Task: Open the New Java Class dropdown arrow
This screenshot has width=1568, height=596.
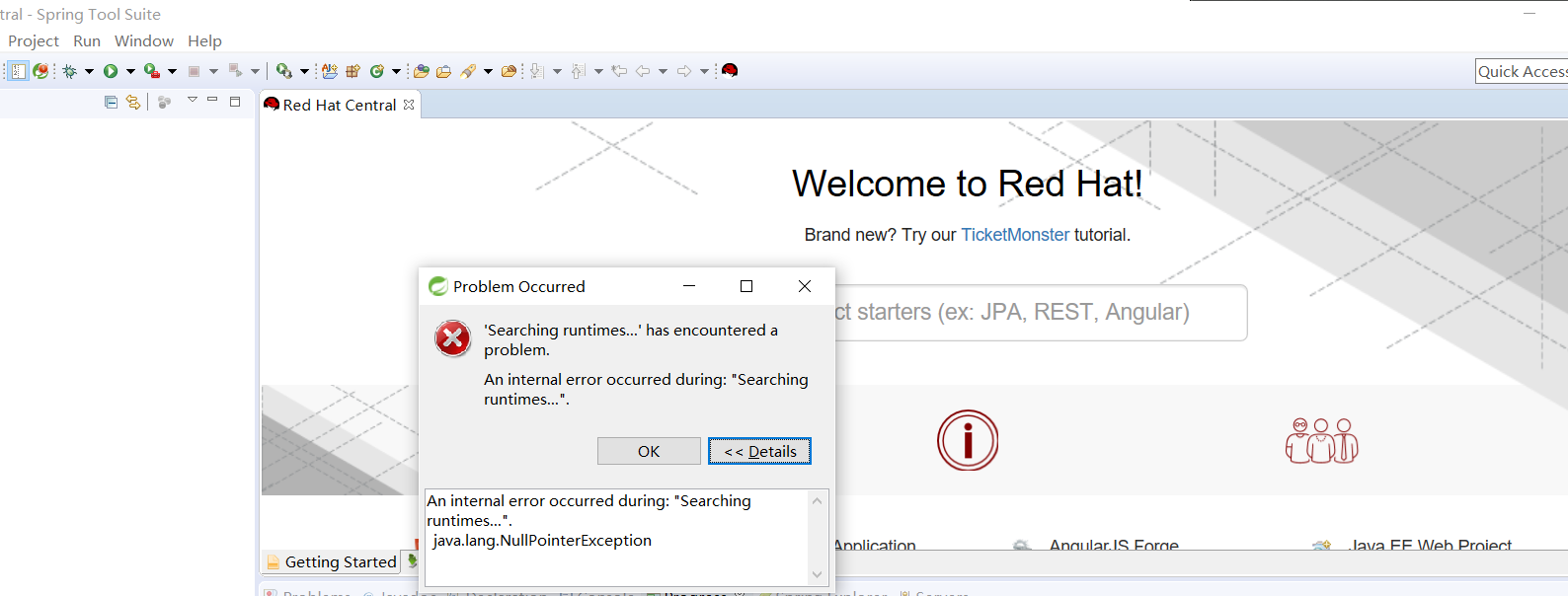Action: click(x=396, y=71)
